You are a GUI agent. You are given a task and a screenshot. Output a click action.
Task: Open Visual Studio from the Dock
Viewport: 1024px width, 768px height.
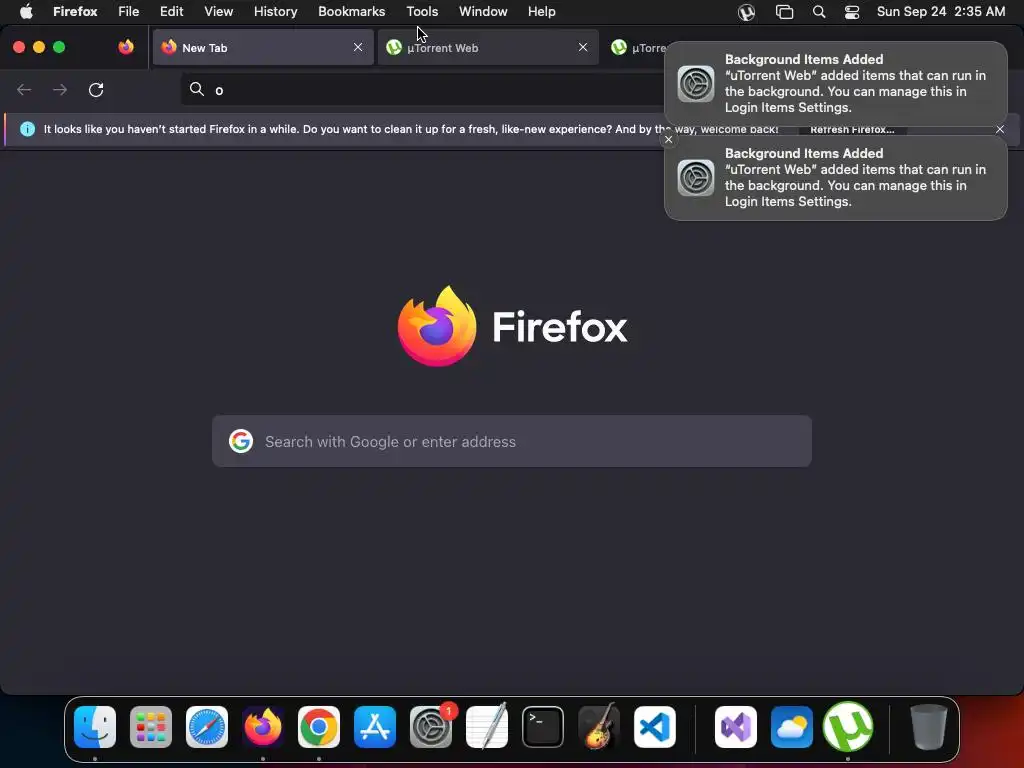[x=736, y=727]
